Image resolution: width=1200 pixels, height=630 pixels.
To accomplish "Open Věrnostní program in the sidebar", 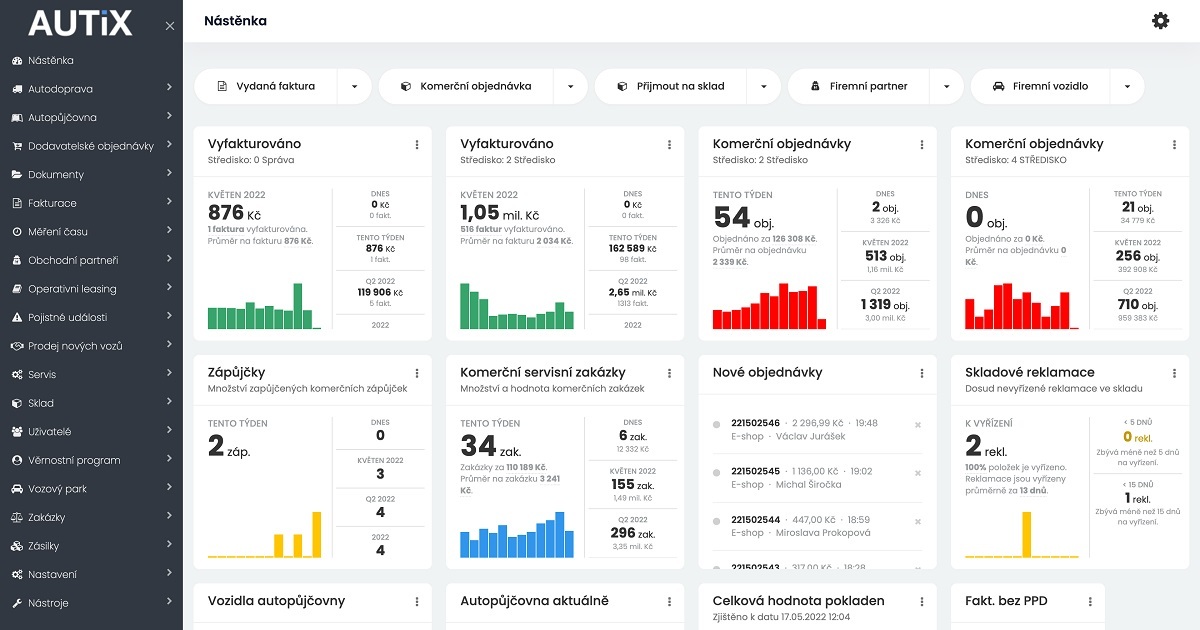I will (x=73, y=460).
